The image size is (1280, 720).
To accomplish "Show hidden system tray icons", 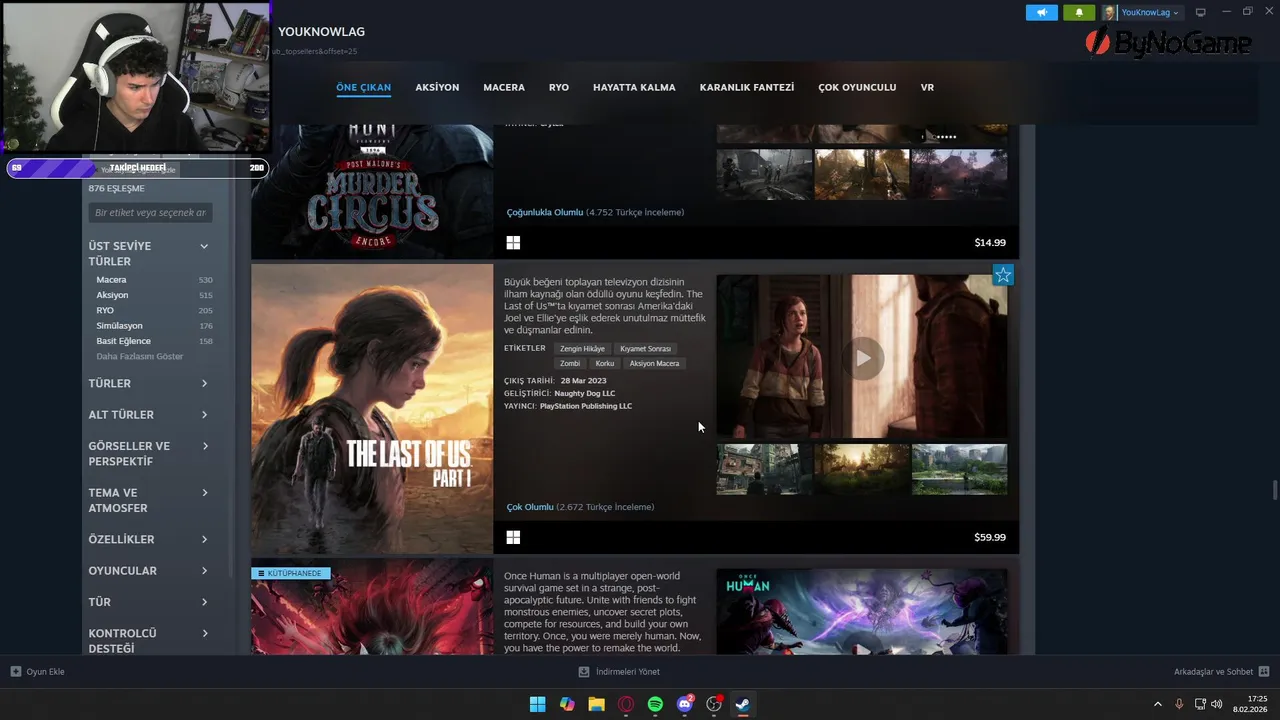I will pyautogui.click(x=1158, y=704).
